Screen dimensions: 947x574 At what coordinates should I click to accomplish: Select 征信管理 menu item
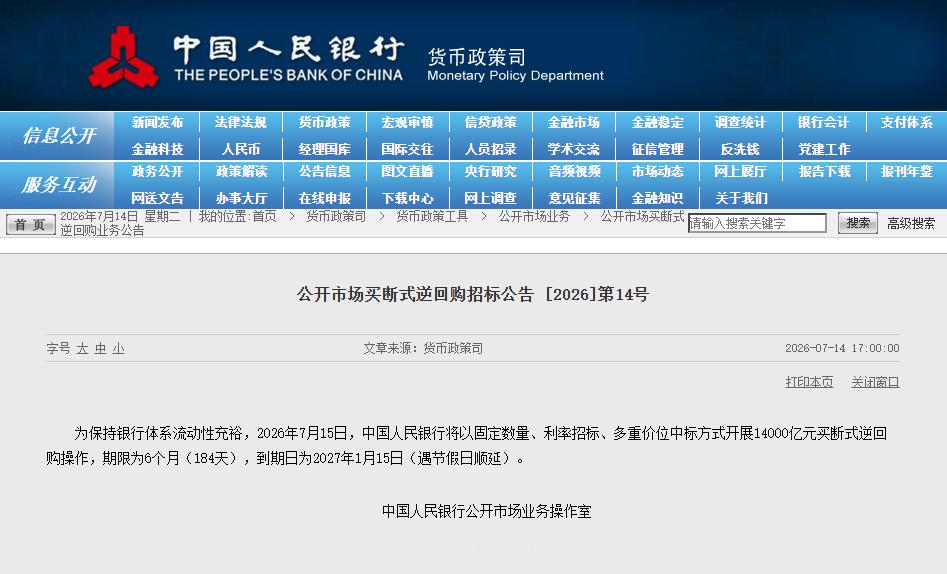[x=657, y=149]
